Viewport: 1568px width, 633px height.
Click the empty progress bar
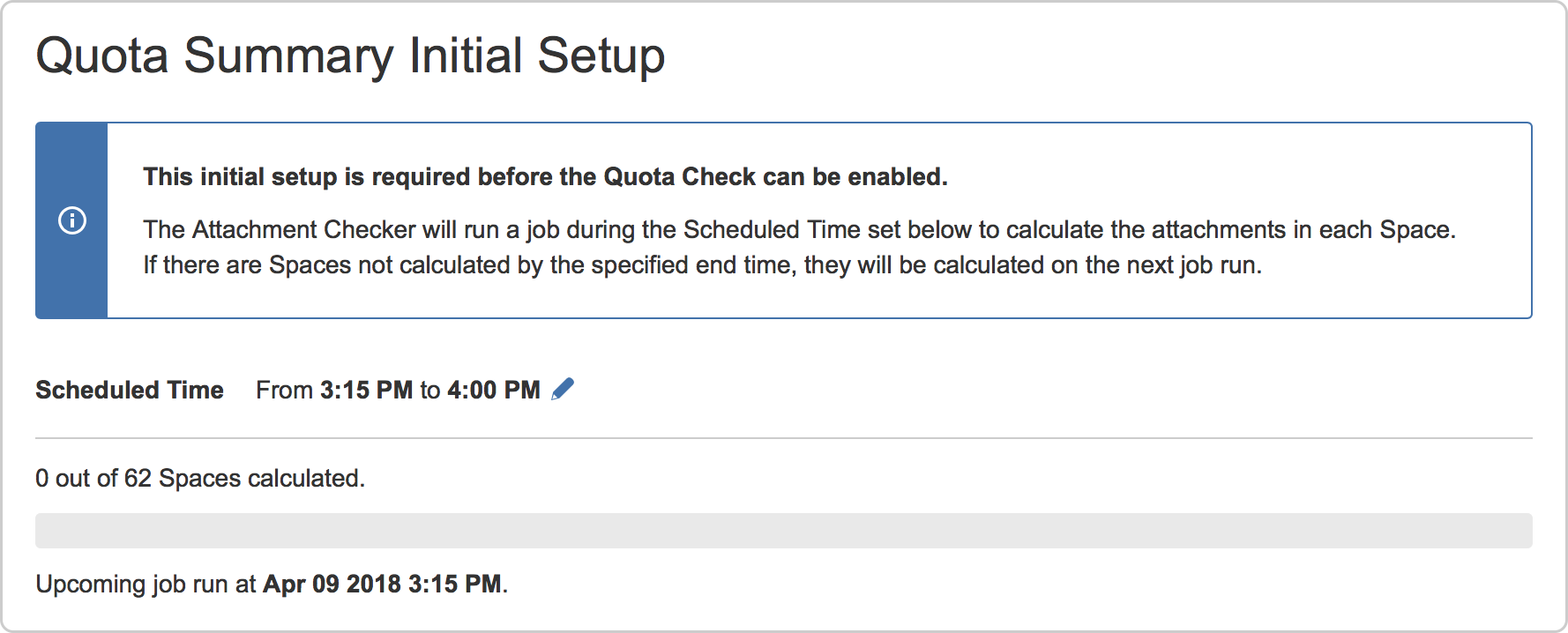[783, 525]
